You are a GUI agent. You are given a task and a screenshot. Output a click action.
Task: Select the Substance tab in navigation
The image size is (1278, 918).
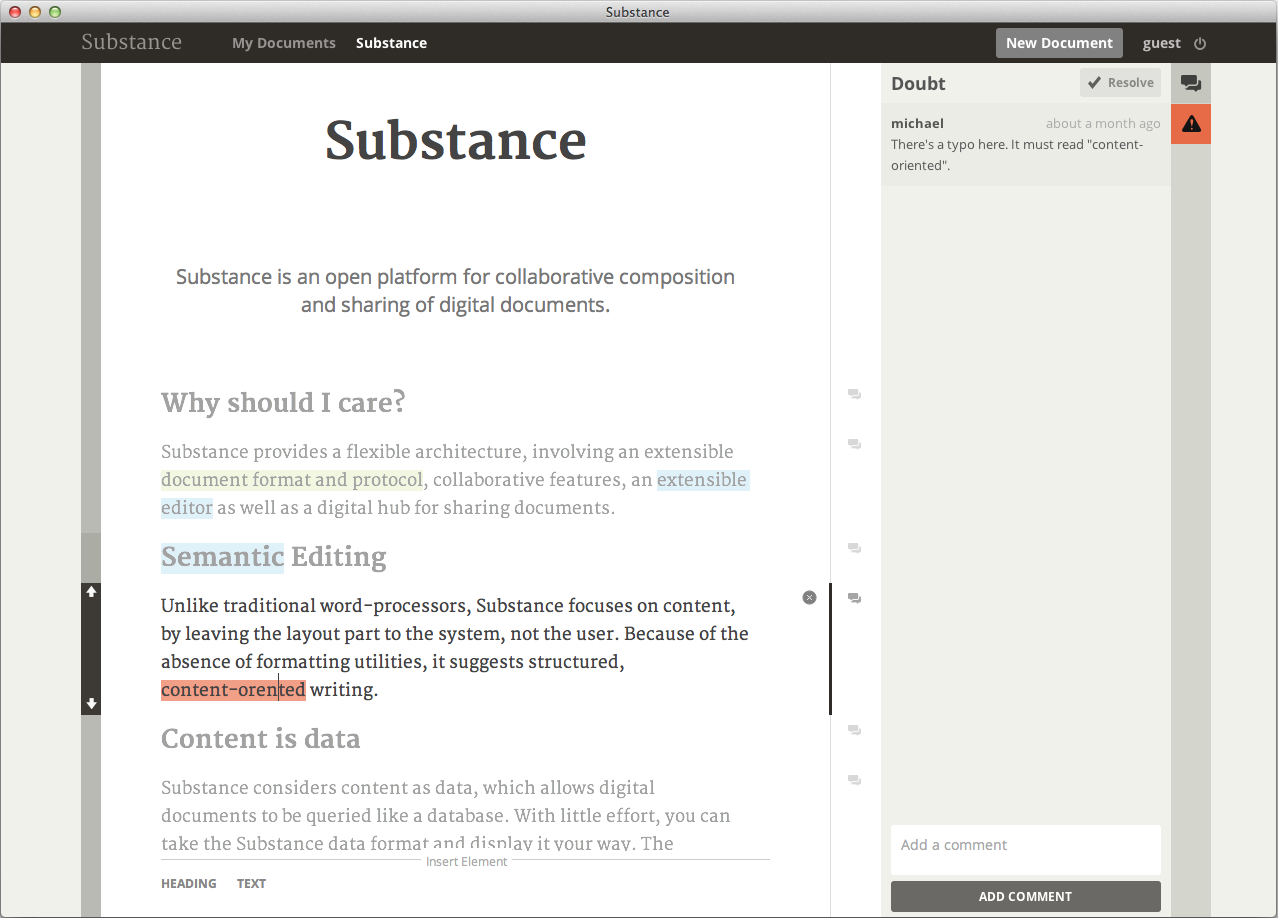pos(391,43)
